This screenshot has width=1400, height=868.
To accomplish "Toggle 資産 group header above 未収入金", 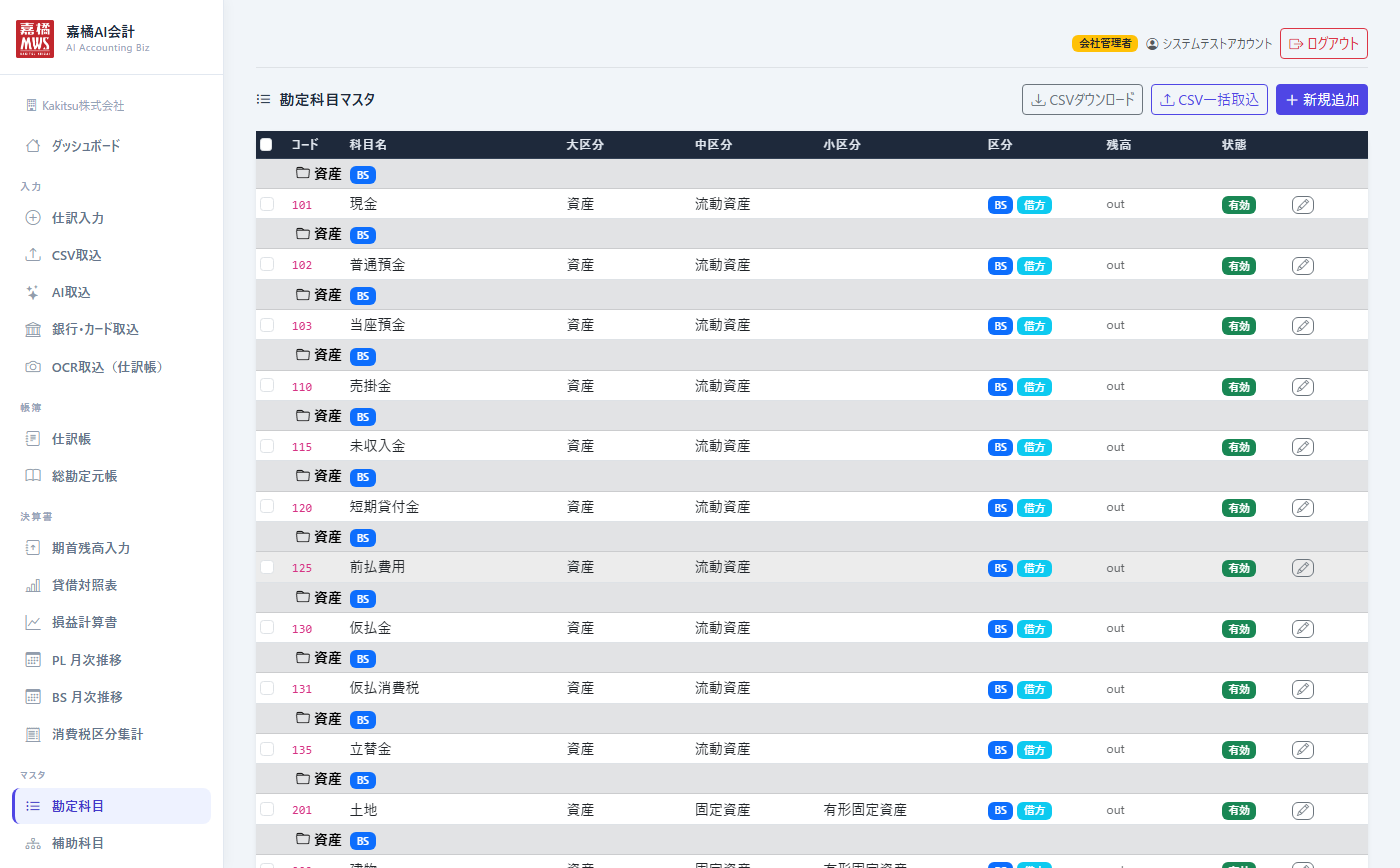I will coord(811,416).
